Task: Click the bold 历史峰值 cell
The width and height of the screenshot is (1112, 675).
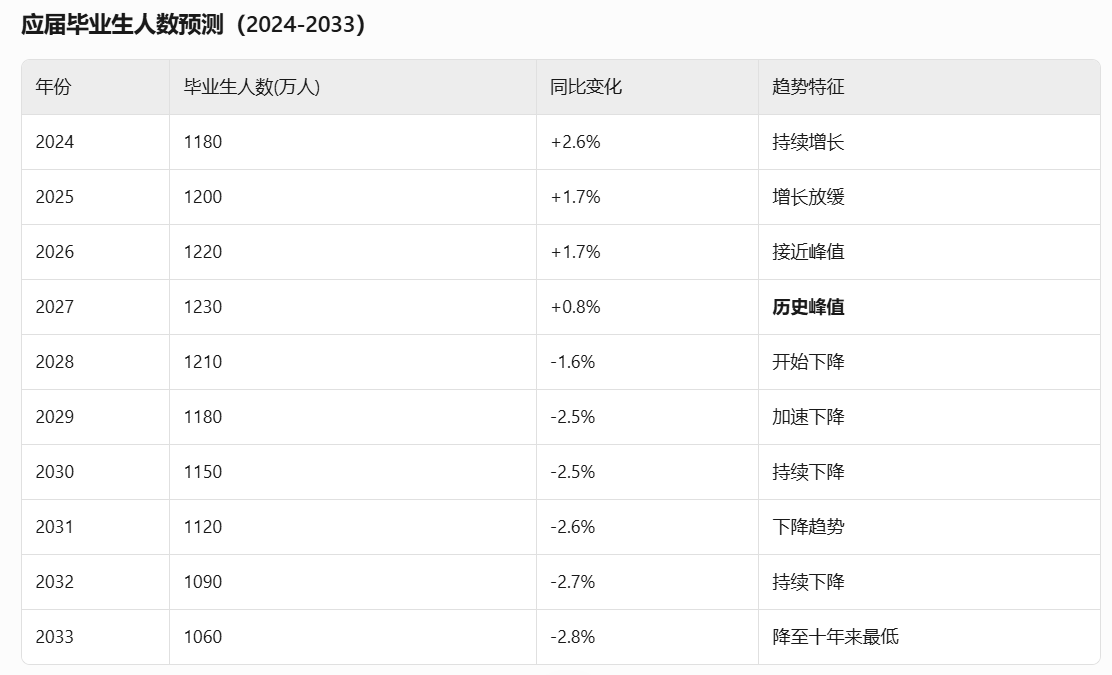Action: [x=808, y=307]
